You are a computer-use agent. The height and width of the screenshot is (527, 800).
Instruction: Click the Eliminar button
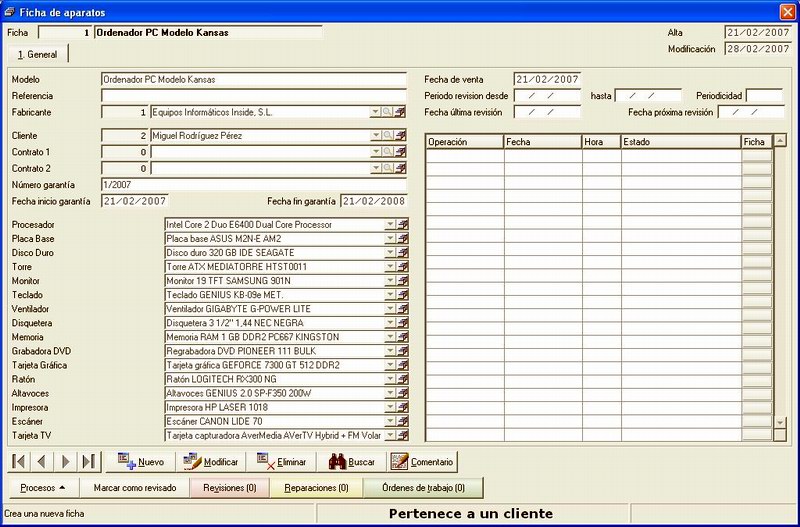281,462
